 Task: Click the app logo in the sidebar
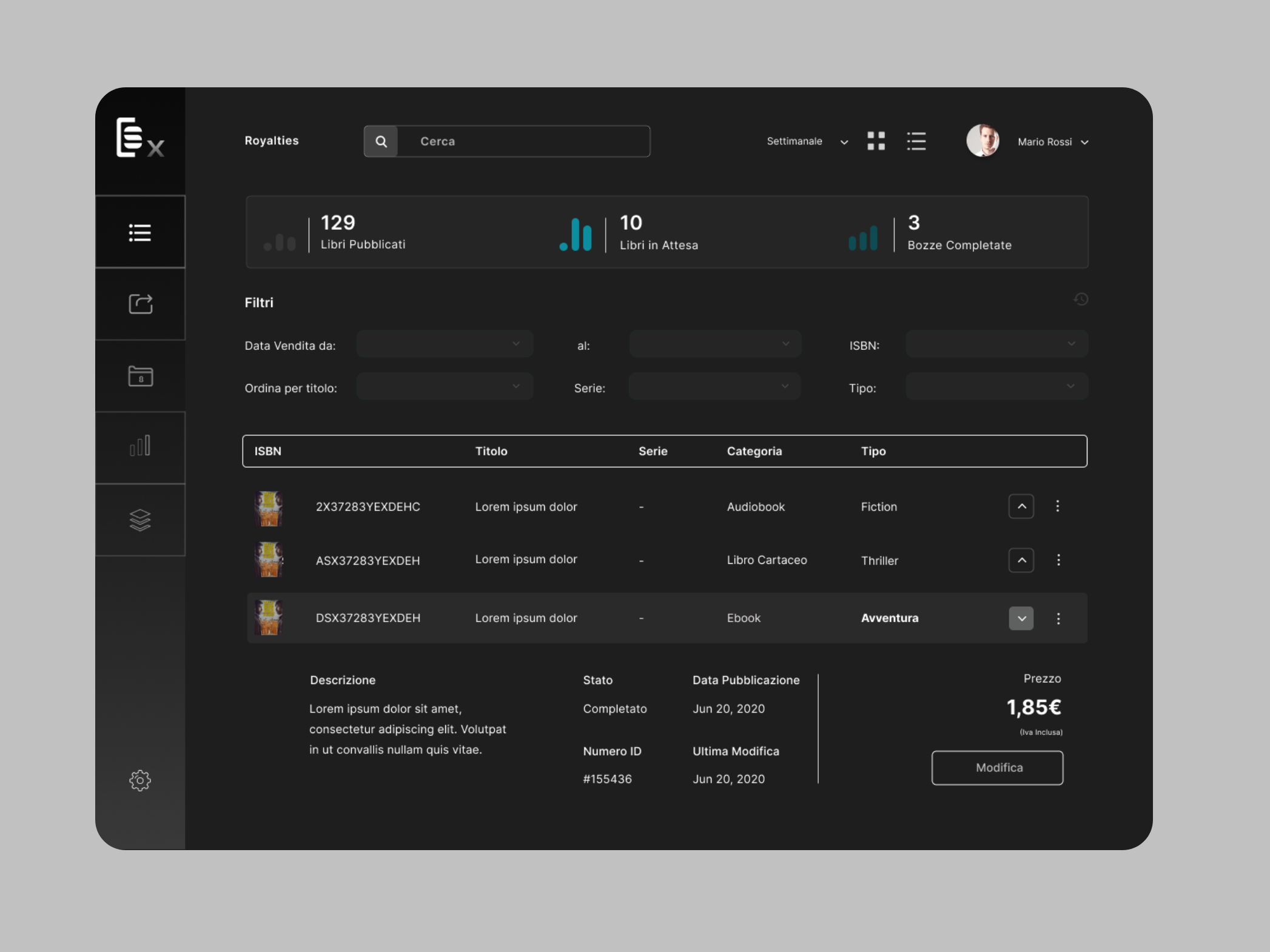140,138
